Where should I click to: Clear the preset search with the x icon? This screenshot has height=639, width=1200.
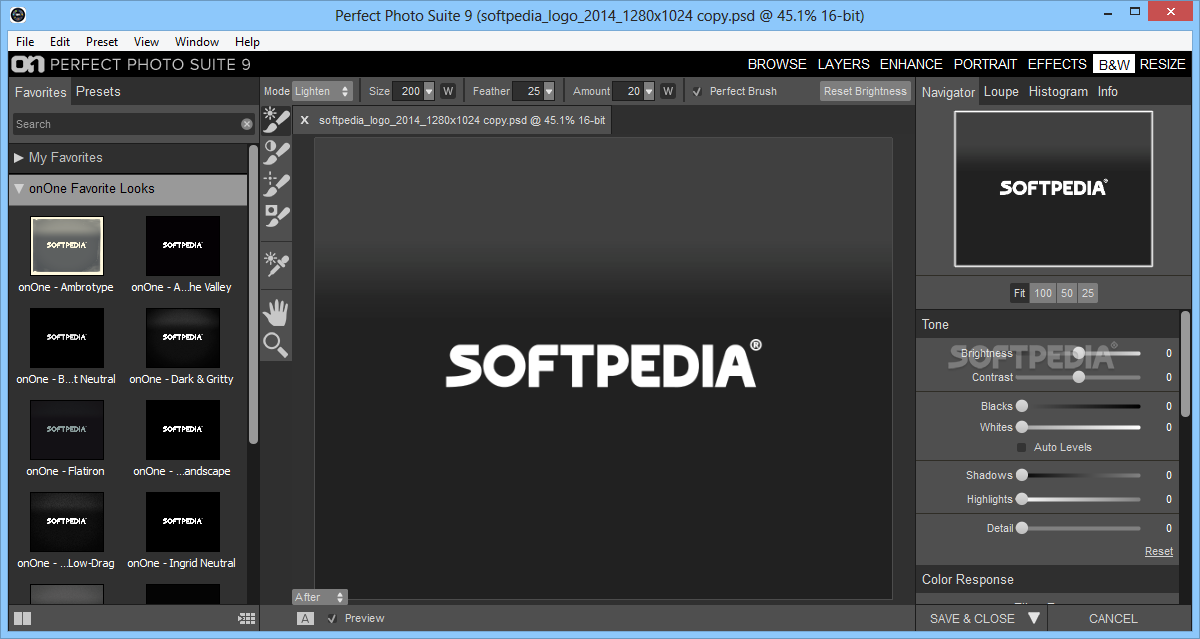[247, 124]
